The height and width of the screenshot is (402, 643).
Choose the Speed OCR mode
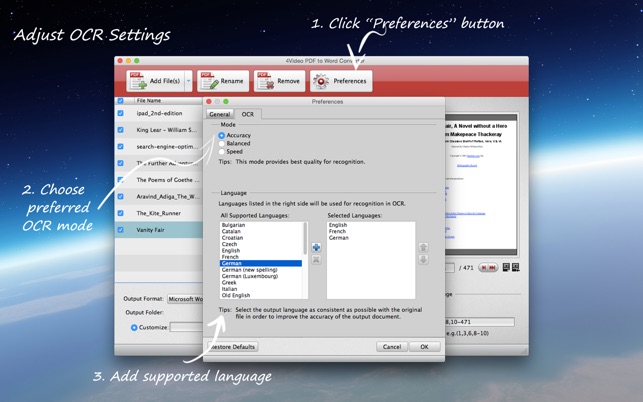[x=221, y=151]
